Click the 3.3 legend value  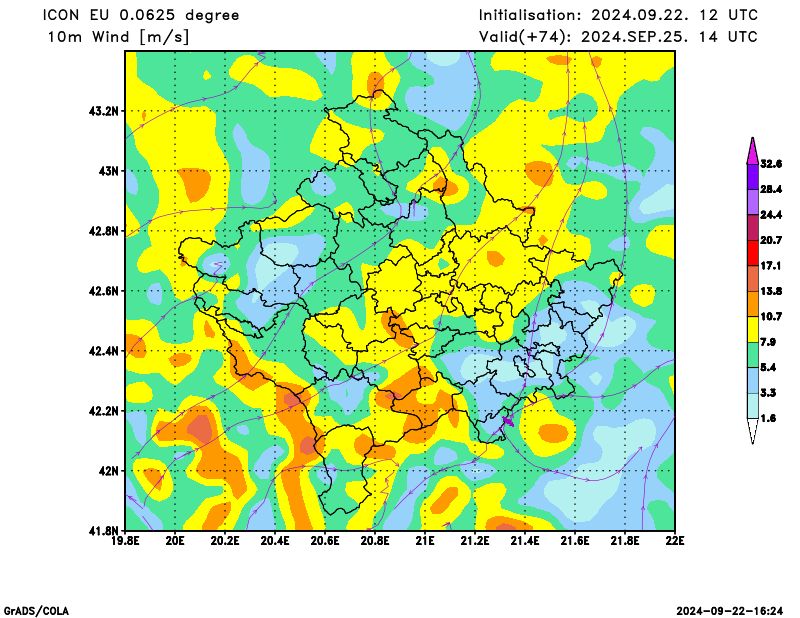[x=768, y=393]
